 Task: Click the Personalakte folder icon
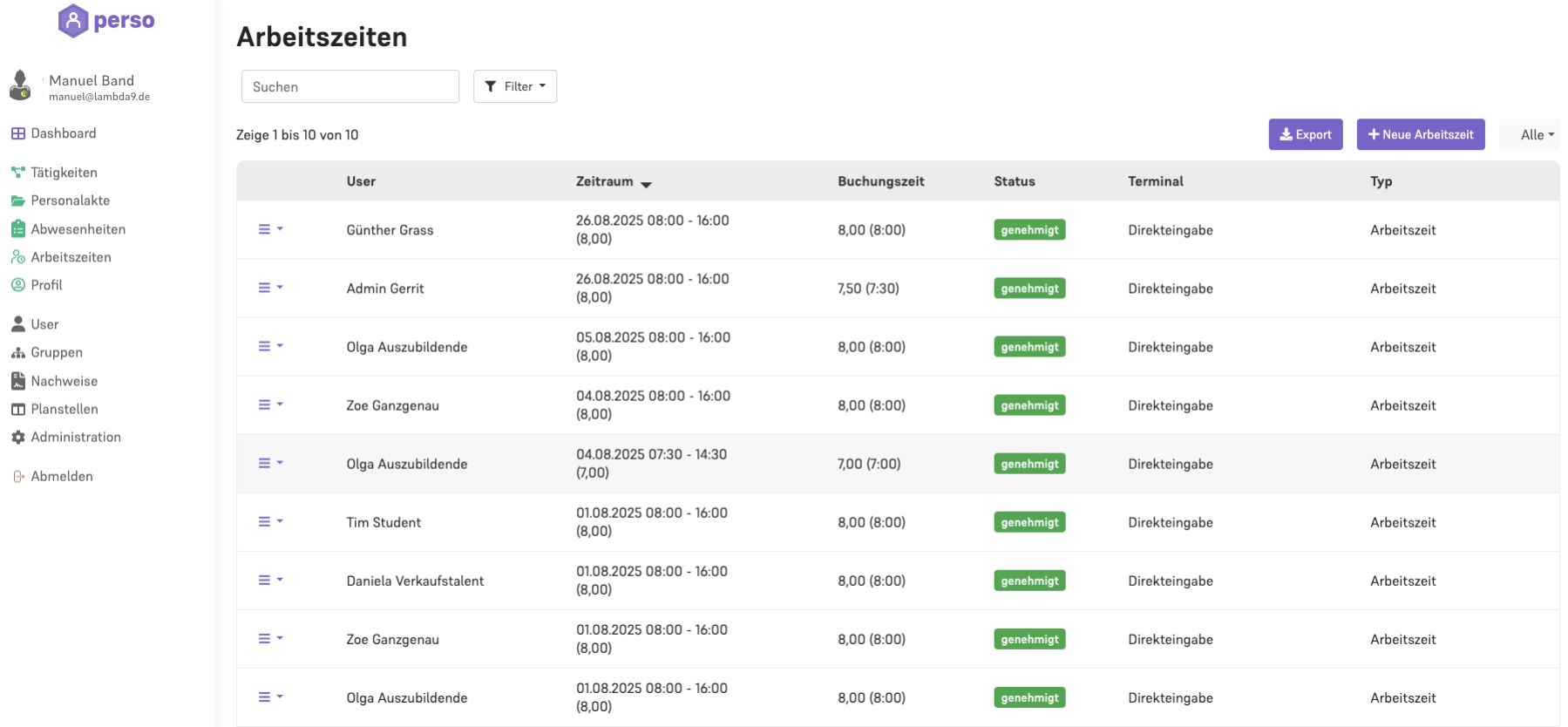[x=18, y=200]
